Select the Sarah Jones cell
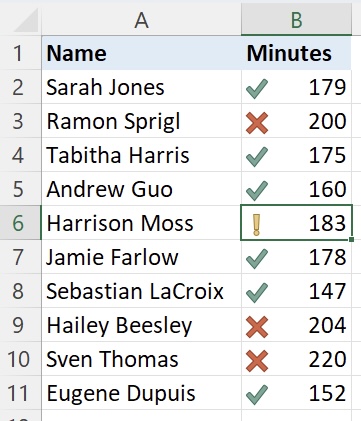 (141, 87)
